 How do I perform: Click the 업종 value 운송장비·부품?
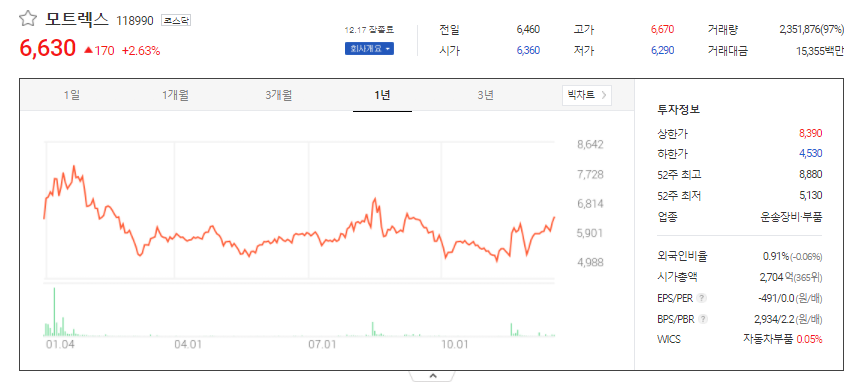pyautogui.click(x=791, y=217)
